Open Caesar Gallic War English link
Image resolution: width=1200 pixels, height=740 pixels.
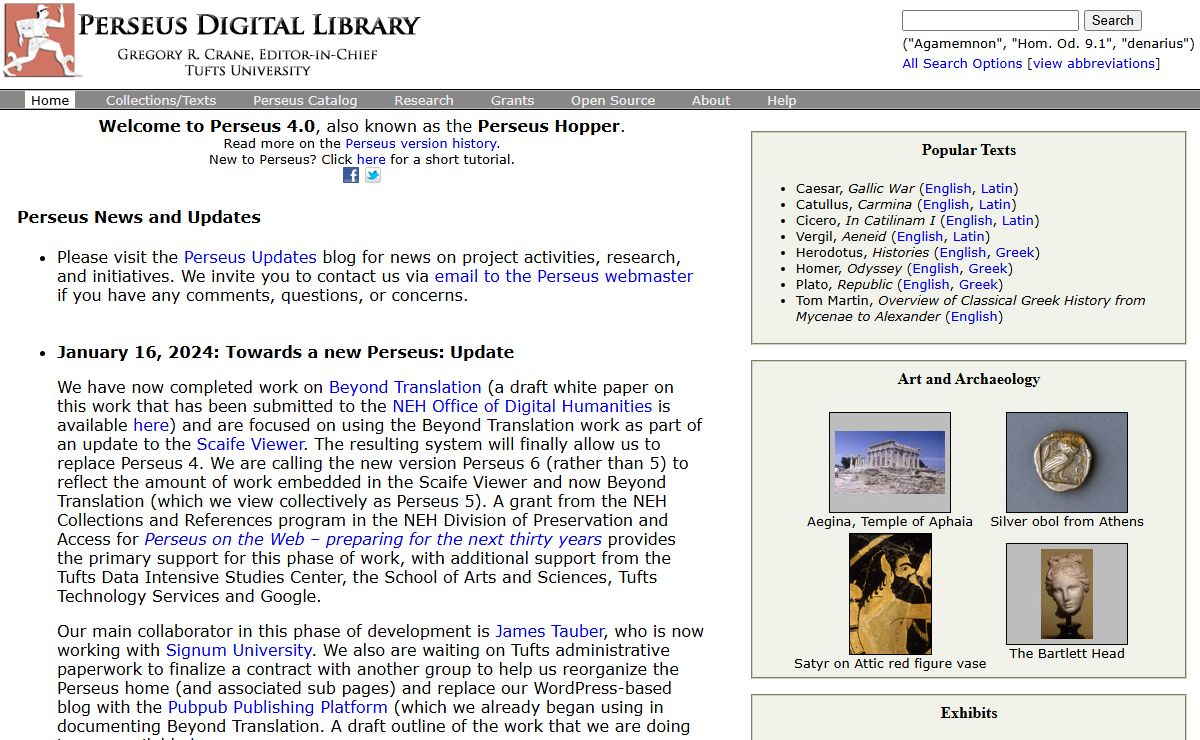[x=948, y=188]
